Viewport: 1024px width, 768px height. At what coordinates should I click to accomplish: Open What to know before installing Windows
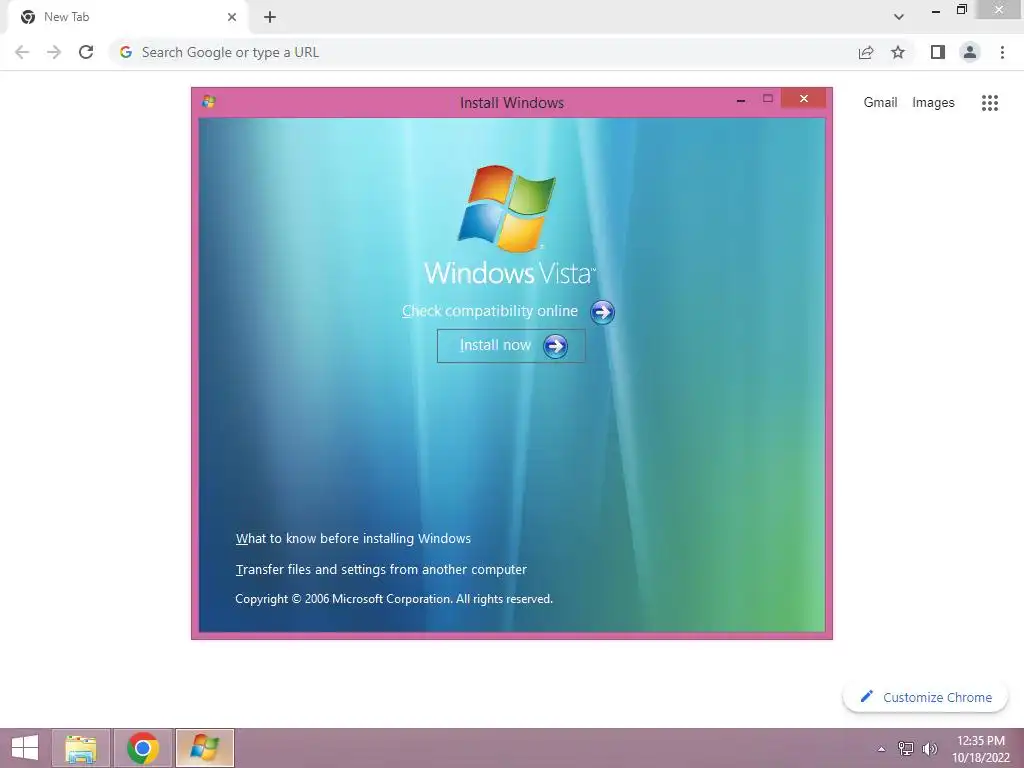(x=353, y=538)
